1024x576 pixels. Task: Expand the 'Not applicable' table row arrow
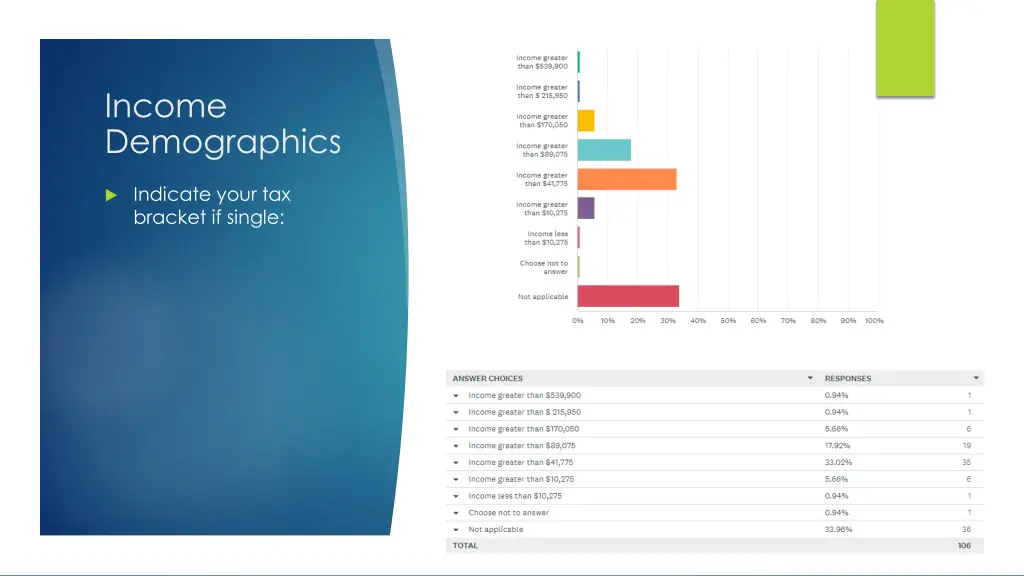click(x=456, y=530)
